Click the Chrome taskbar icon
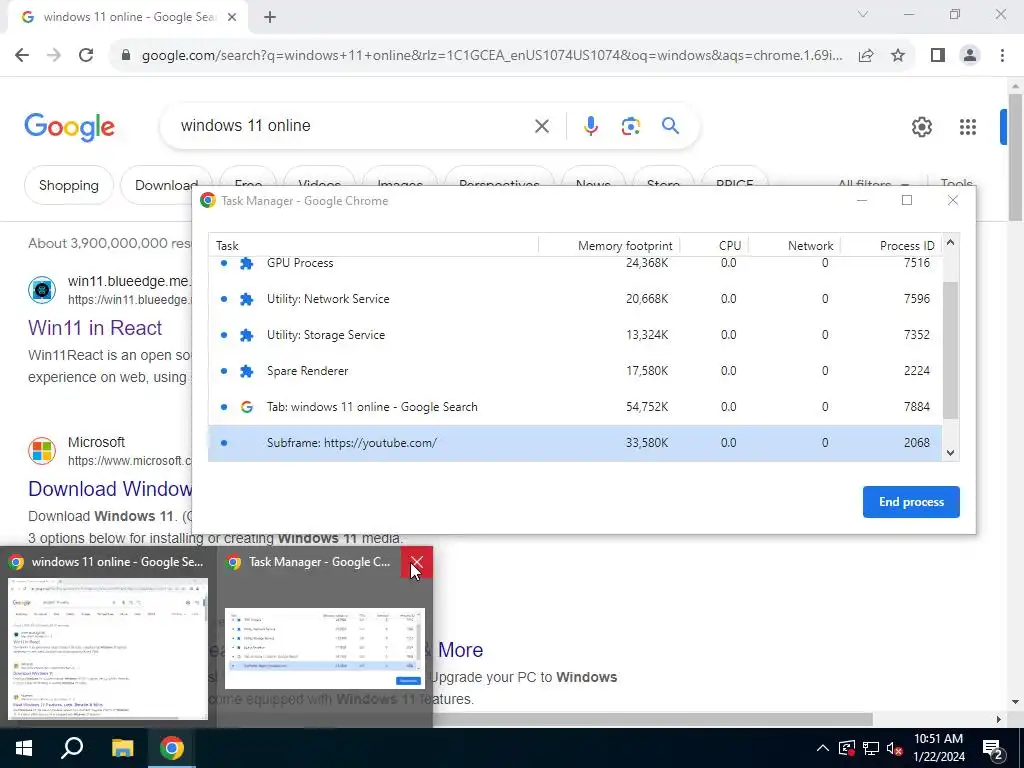The image size is (1024, 768). point(172,748)
